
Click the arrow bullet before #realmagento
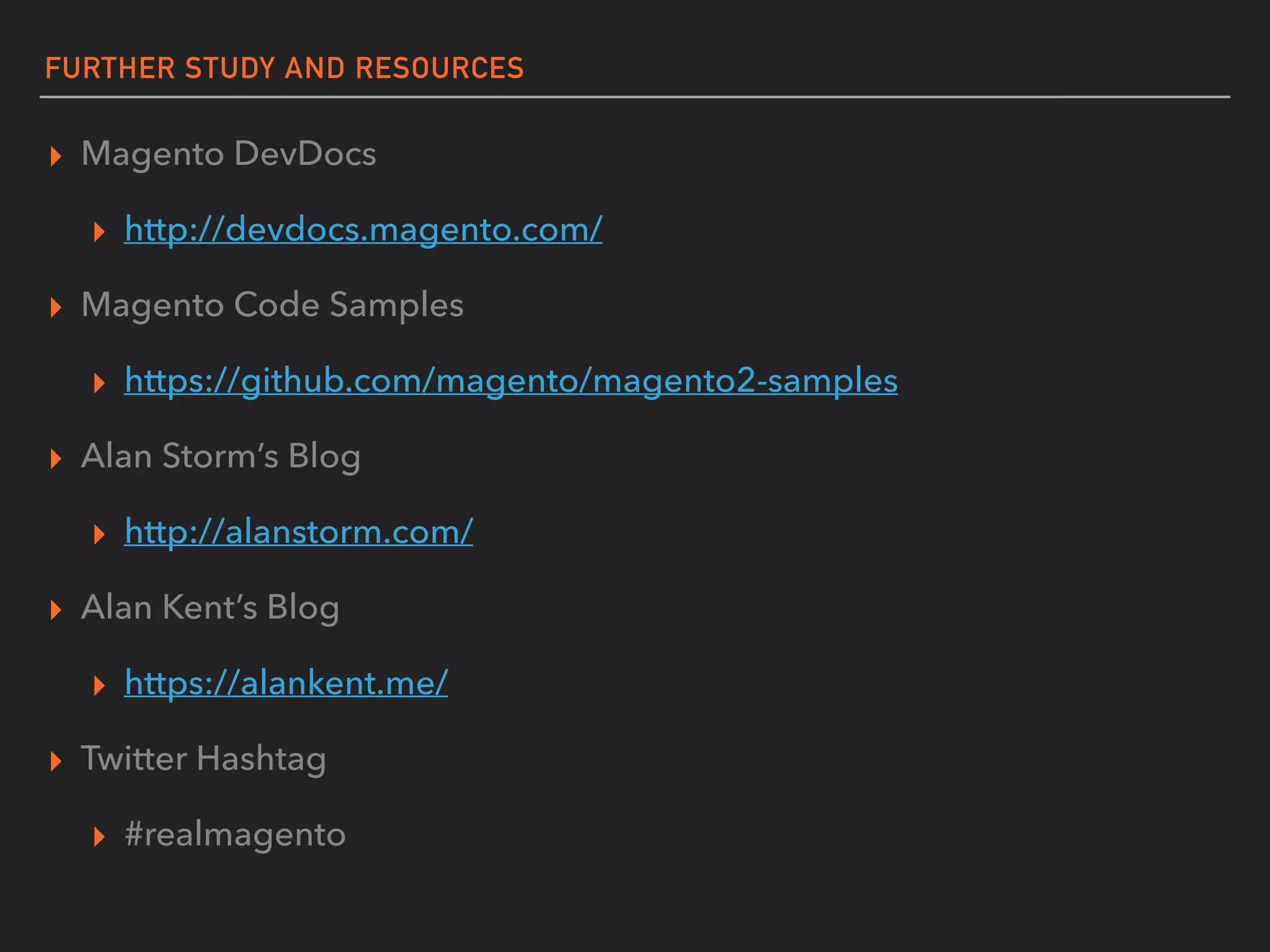coord(99,836)
